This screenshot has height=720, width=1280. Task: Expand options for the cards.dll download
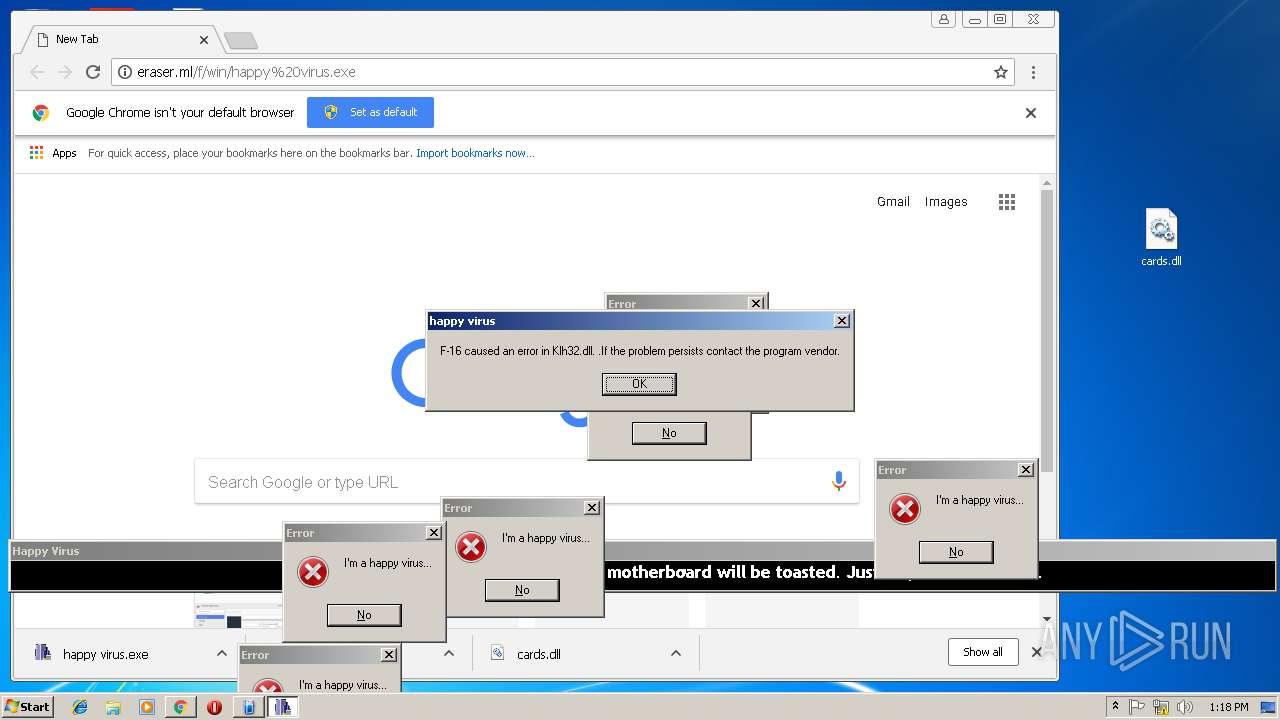(675, 654)
